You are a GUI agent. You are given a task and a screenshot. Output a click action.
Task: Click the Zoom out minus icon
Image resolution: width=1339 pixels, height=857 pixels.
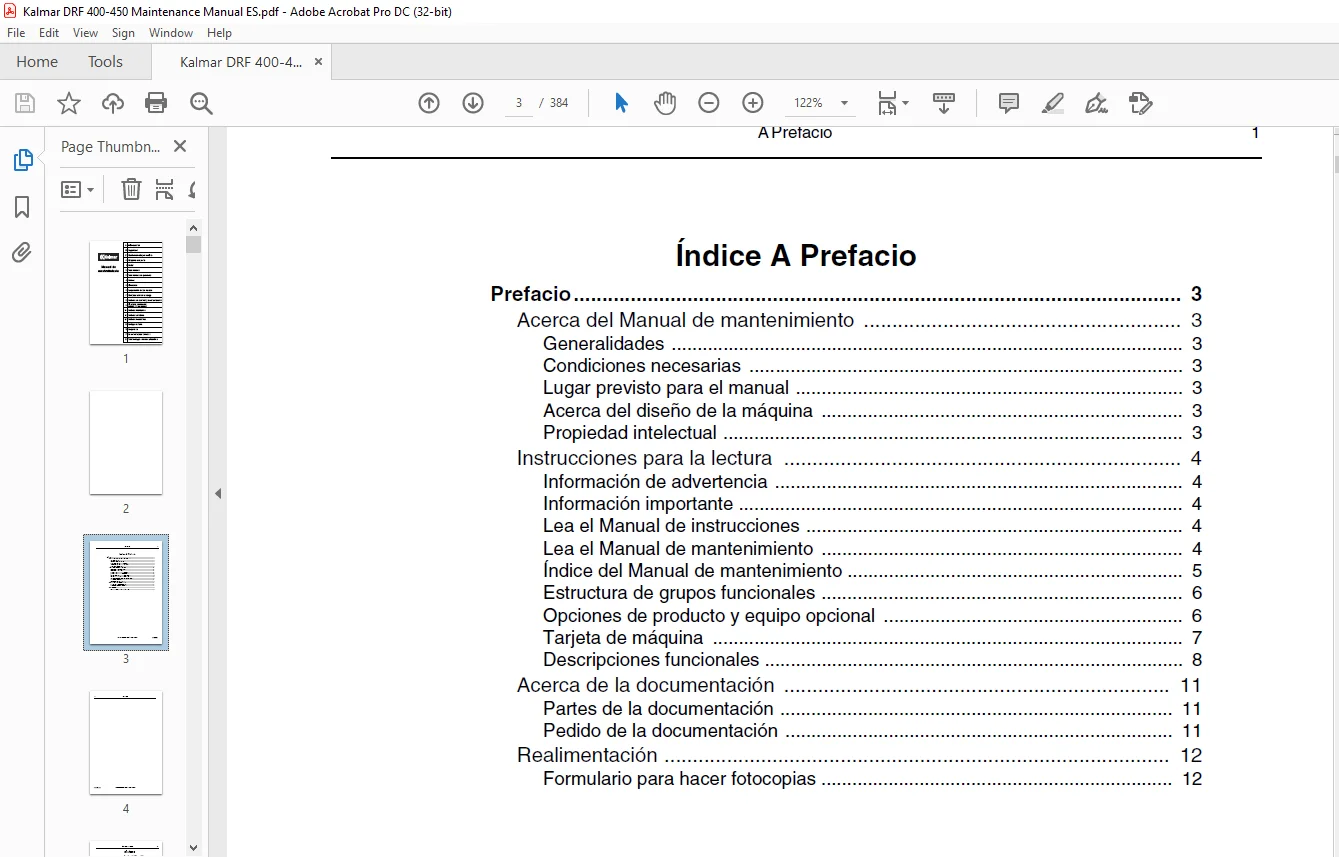pos(709,103)
